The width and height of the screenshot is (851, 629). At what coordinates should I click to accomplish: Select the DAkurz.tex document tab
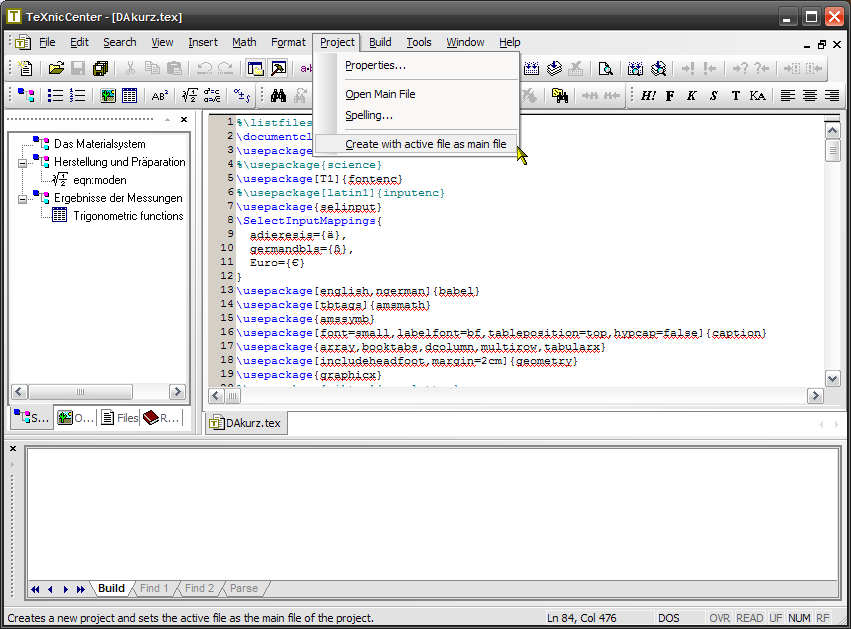[x=246, y=423]
